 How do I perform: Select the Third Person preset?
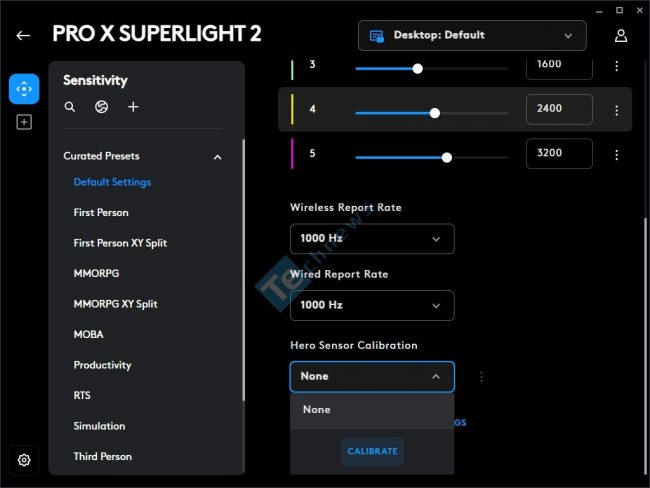pyautogui.click(x=103, y=456)
